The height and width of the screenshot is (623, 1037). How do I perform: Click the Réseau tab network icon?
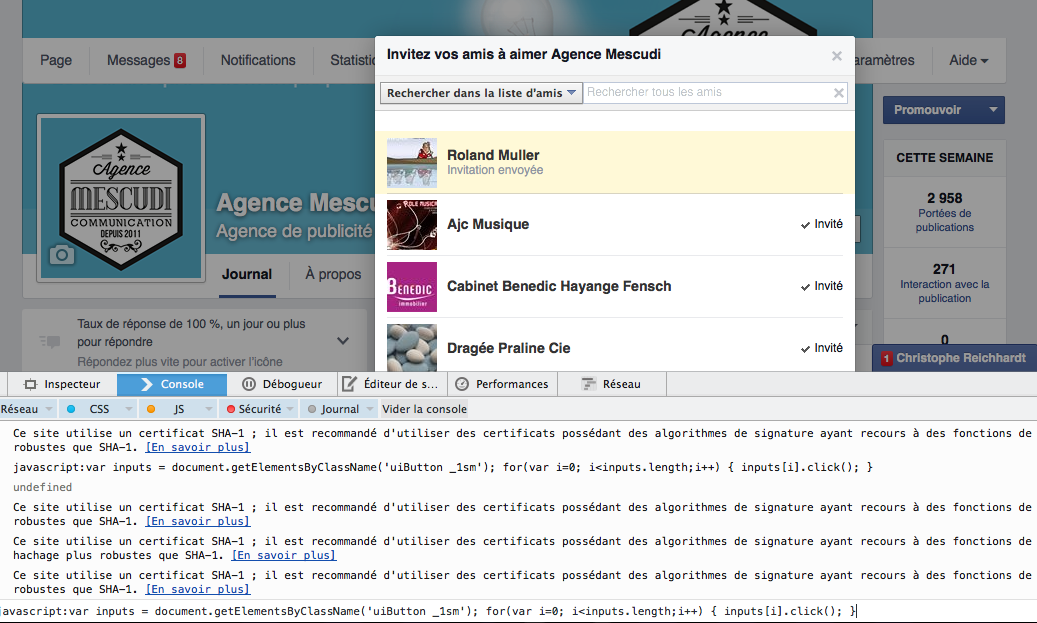pos(588,384)
